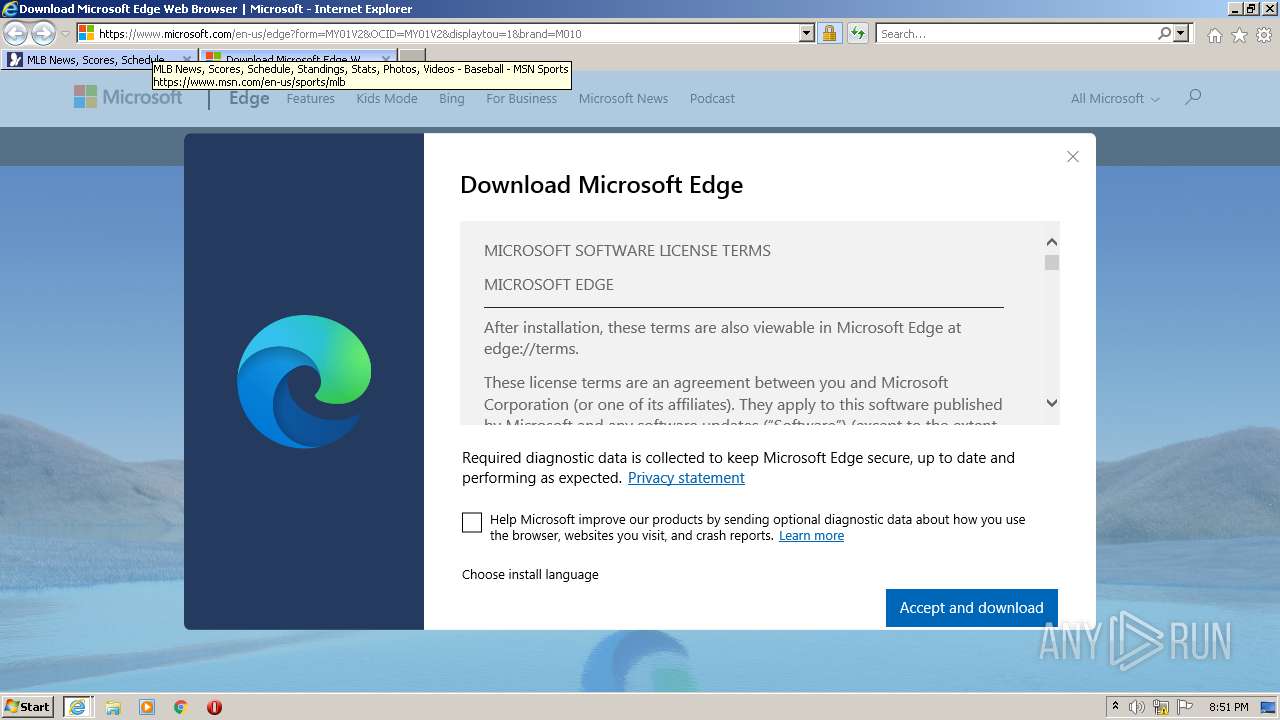Open For Business navigation link
Image resolution: width=1280 pixels, height=720 pixels.
[x=521, y=98]
